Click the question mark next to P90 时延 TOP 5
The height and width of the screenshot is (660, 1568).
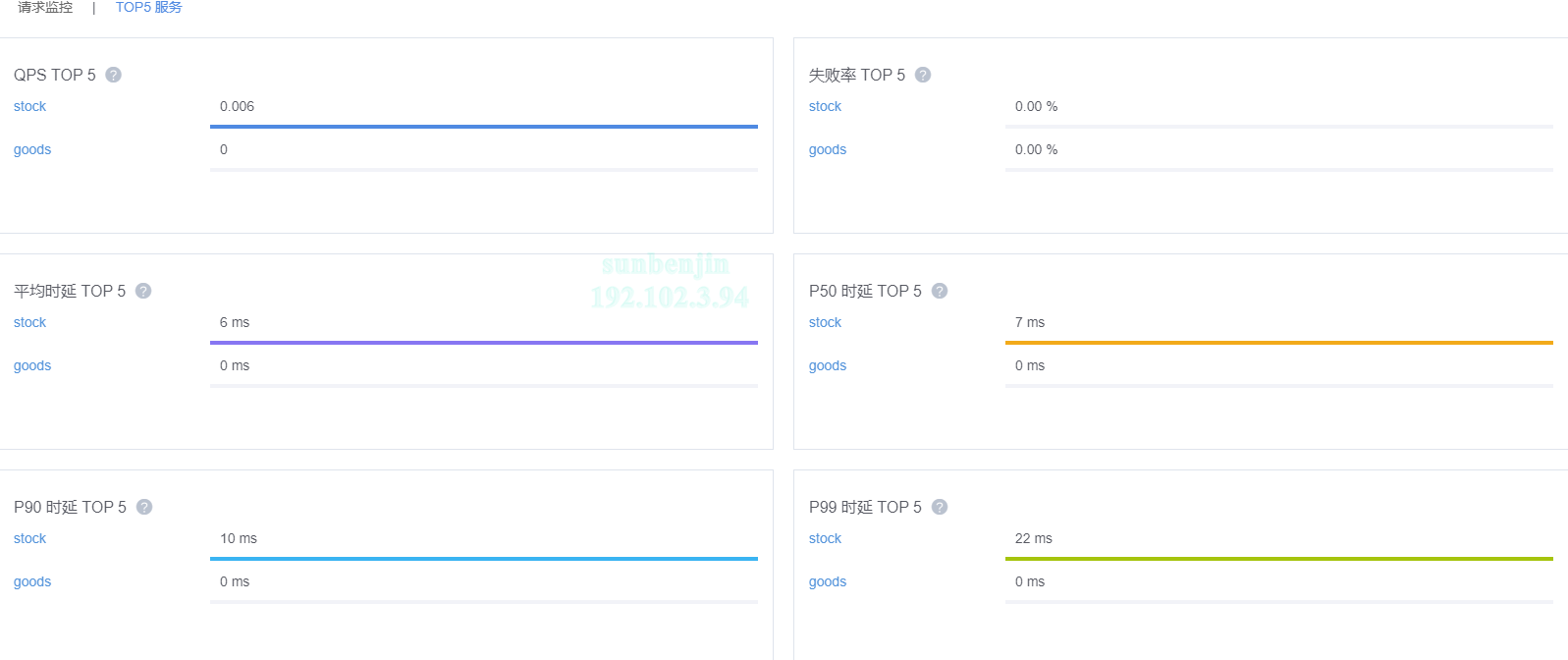coord(144,507)
